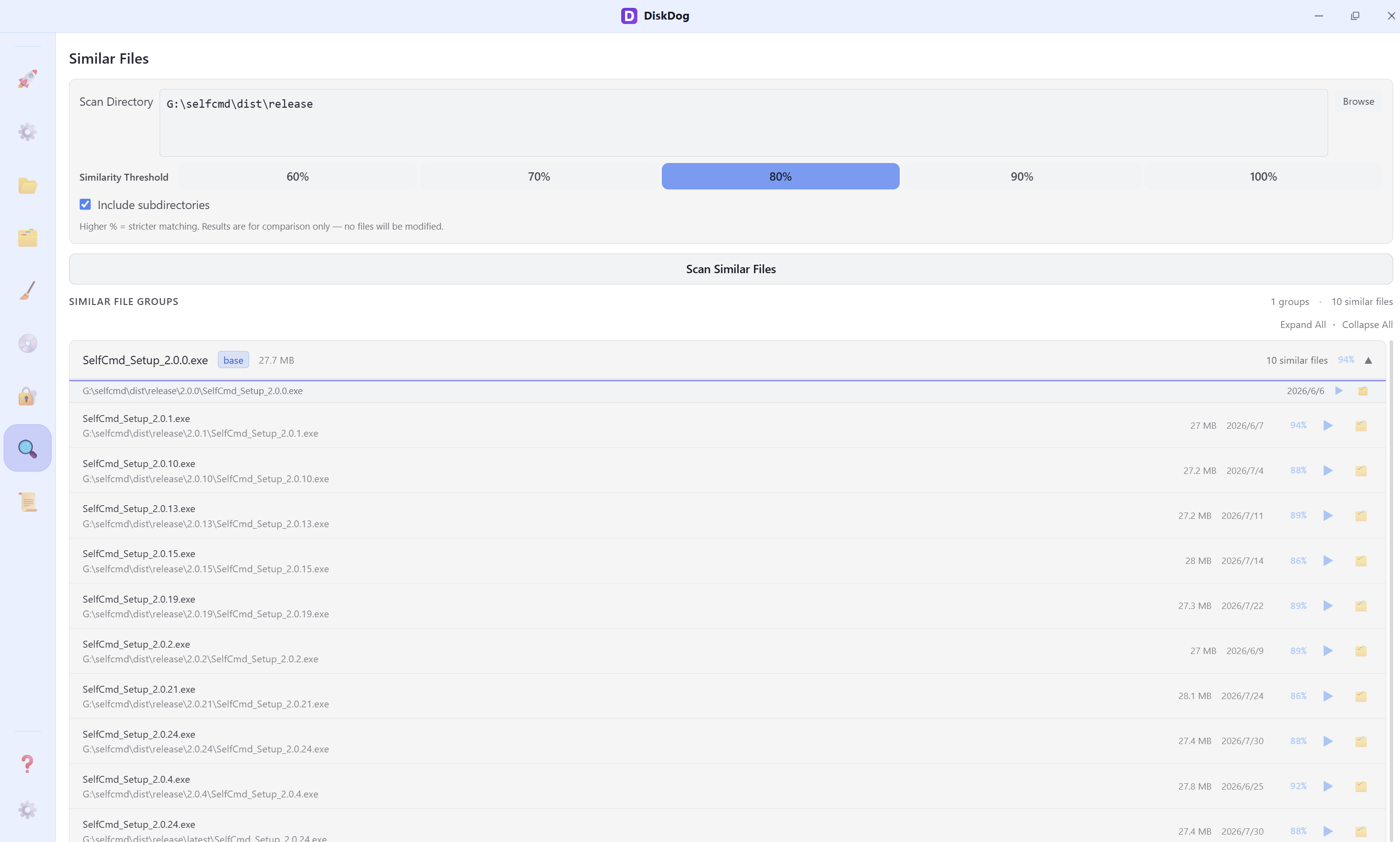The width and height of the screenshot is (1400, 842).
Task: Click the '1 groups' summary text
Action: coord(1290,302)
